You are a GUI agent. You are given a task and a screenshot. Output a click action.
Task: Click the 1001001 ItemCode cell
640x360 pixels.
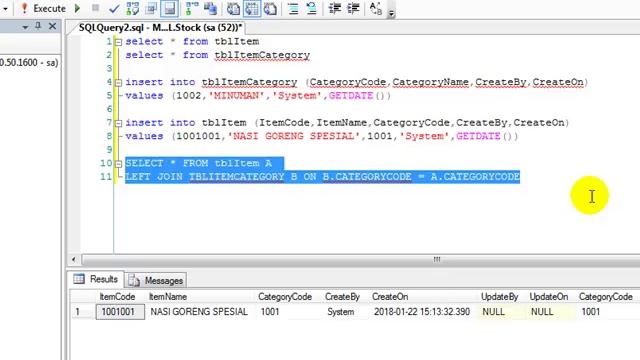pos(120,312)
